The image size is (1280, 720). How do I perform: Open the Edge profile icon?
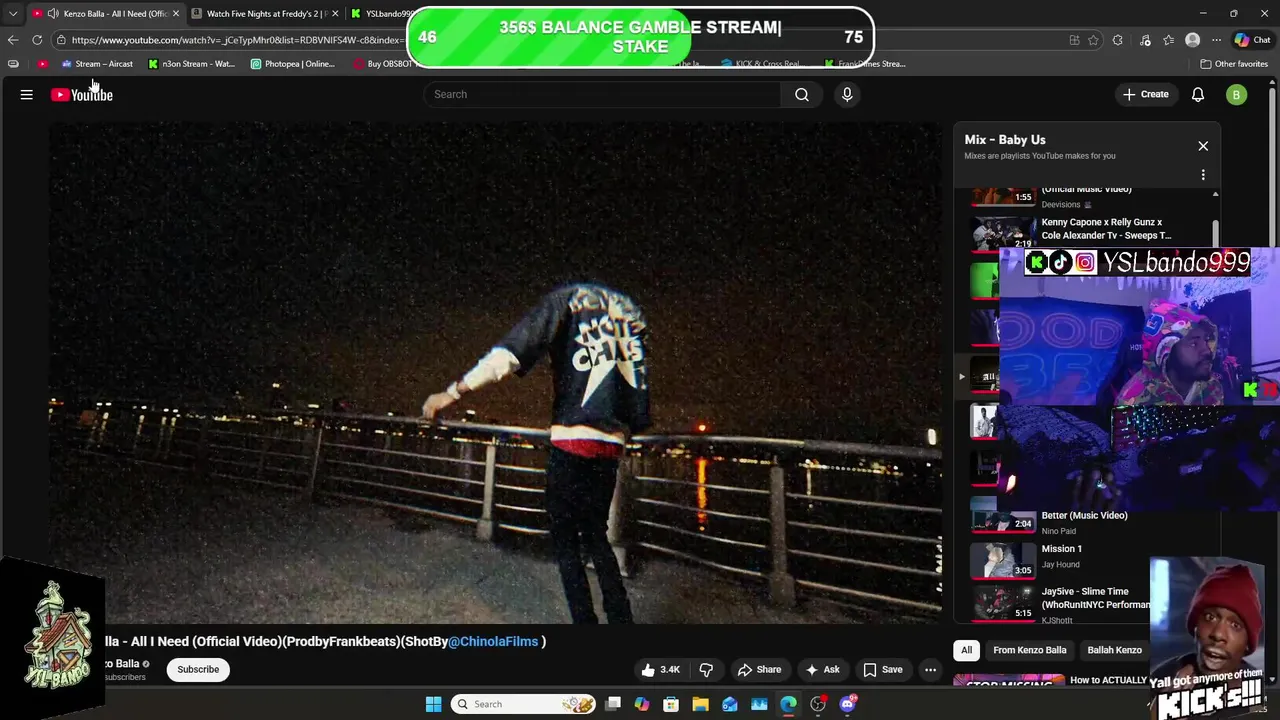(1192, 40)
